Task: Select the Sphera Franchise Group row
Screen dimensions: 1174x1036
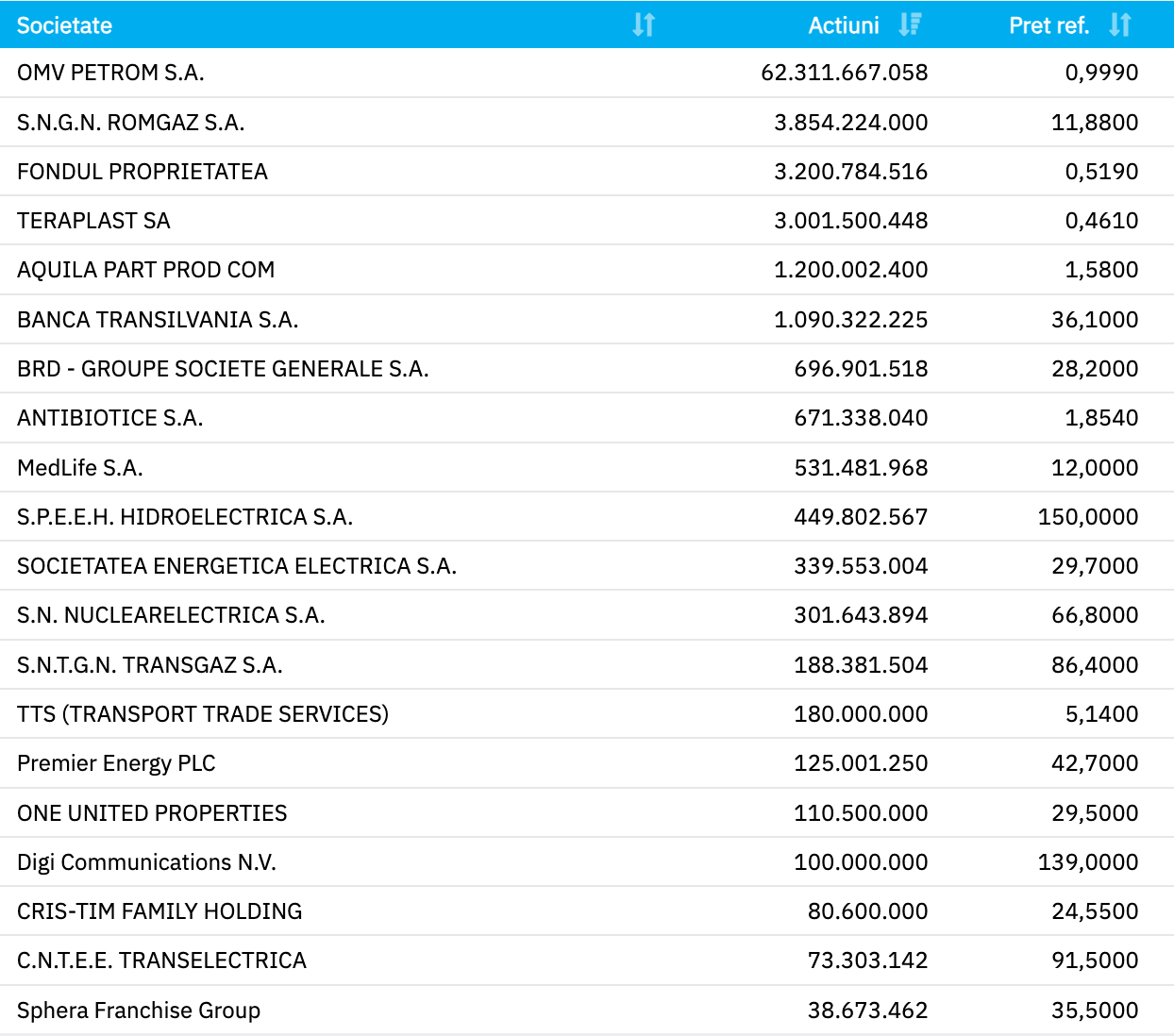Action: pyautogui.click(x=139, y=1010)
